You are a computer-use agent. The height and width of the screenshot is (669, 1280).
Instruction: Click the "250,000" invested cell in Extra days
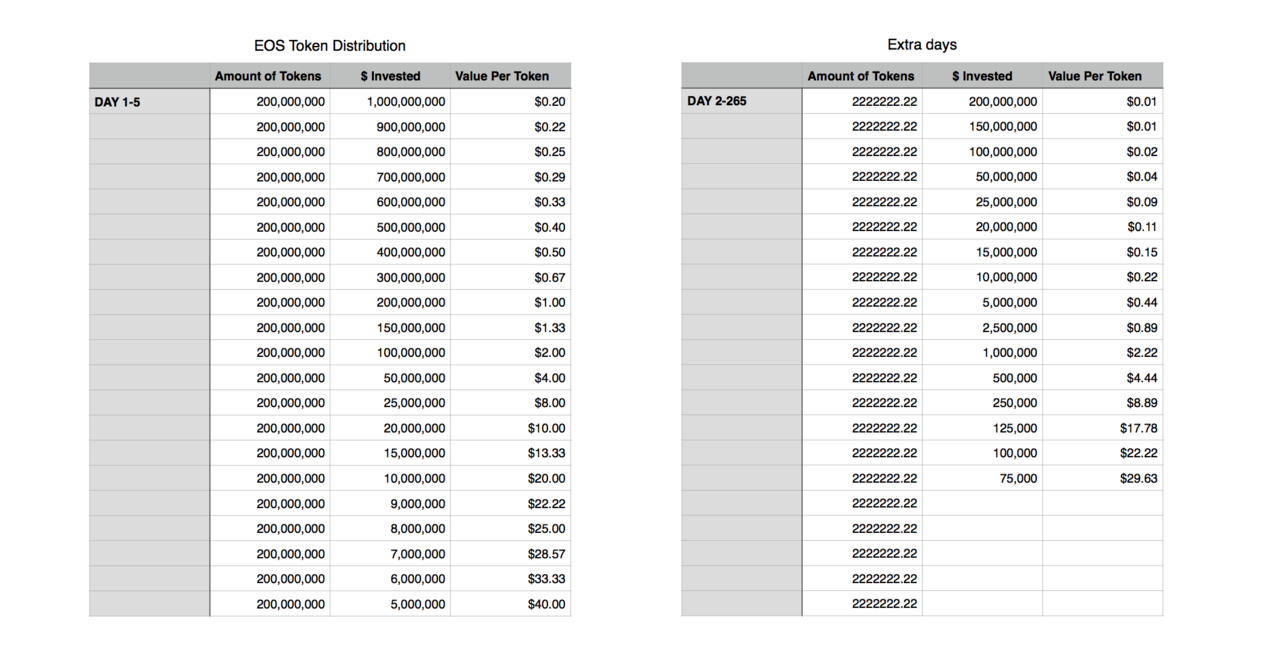coord(982,403)
